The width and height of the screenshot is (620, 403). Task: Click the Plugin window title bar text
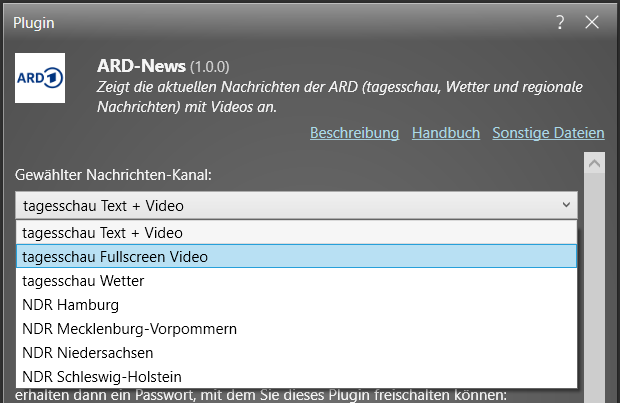point(34,21)
